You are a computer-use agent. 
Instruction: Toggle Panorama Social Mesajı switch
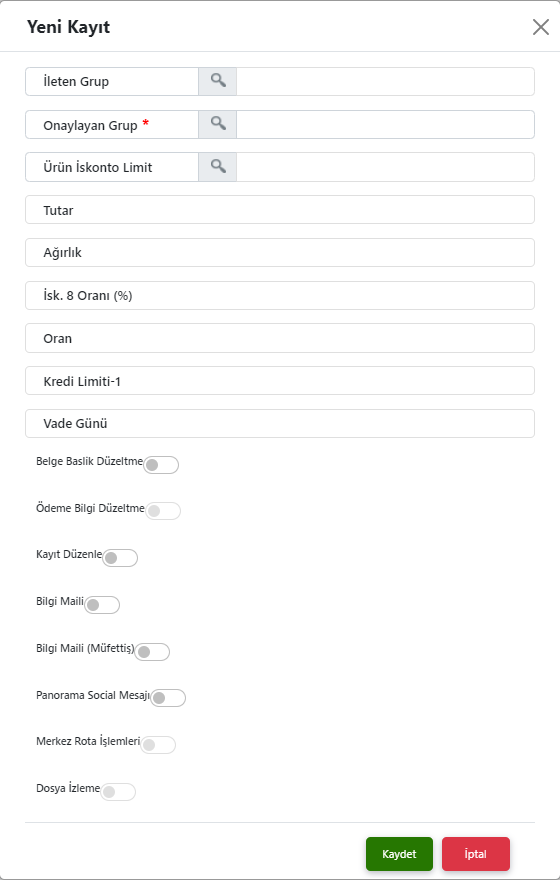(x=168, y=698)
